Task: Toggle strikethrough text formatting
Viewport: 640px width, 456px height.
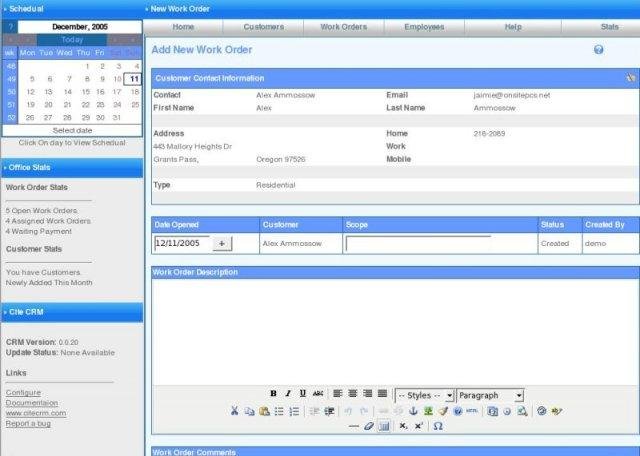Action: (318, 395)
